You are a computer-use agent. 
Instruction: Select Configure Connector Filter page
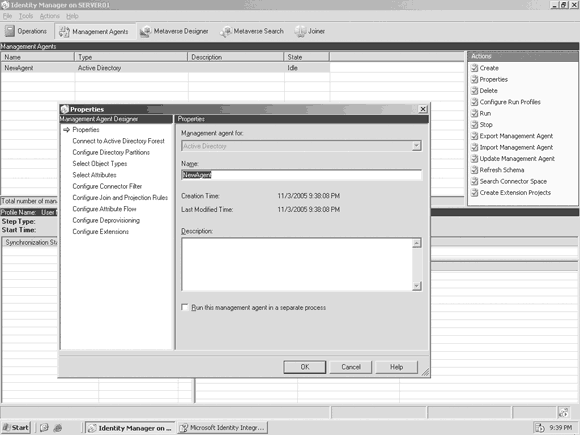pos(107,186)
